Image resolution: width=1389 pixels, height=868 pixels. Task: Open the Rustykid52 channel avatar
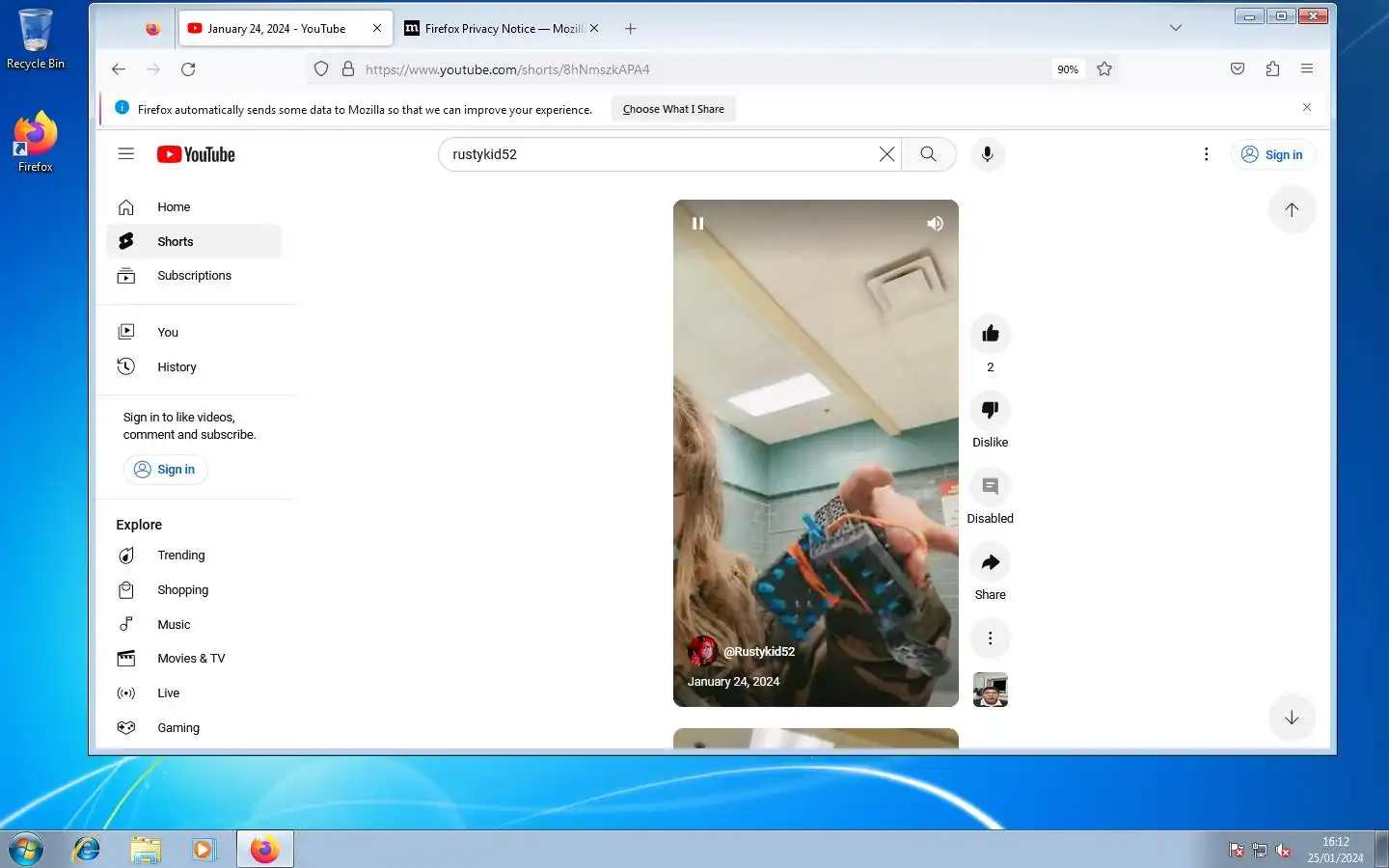pos(702,651)
